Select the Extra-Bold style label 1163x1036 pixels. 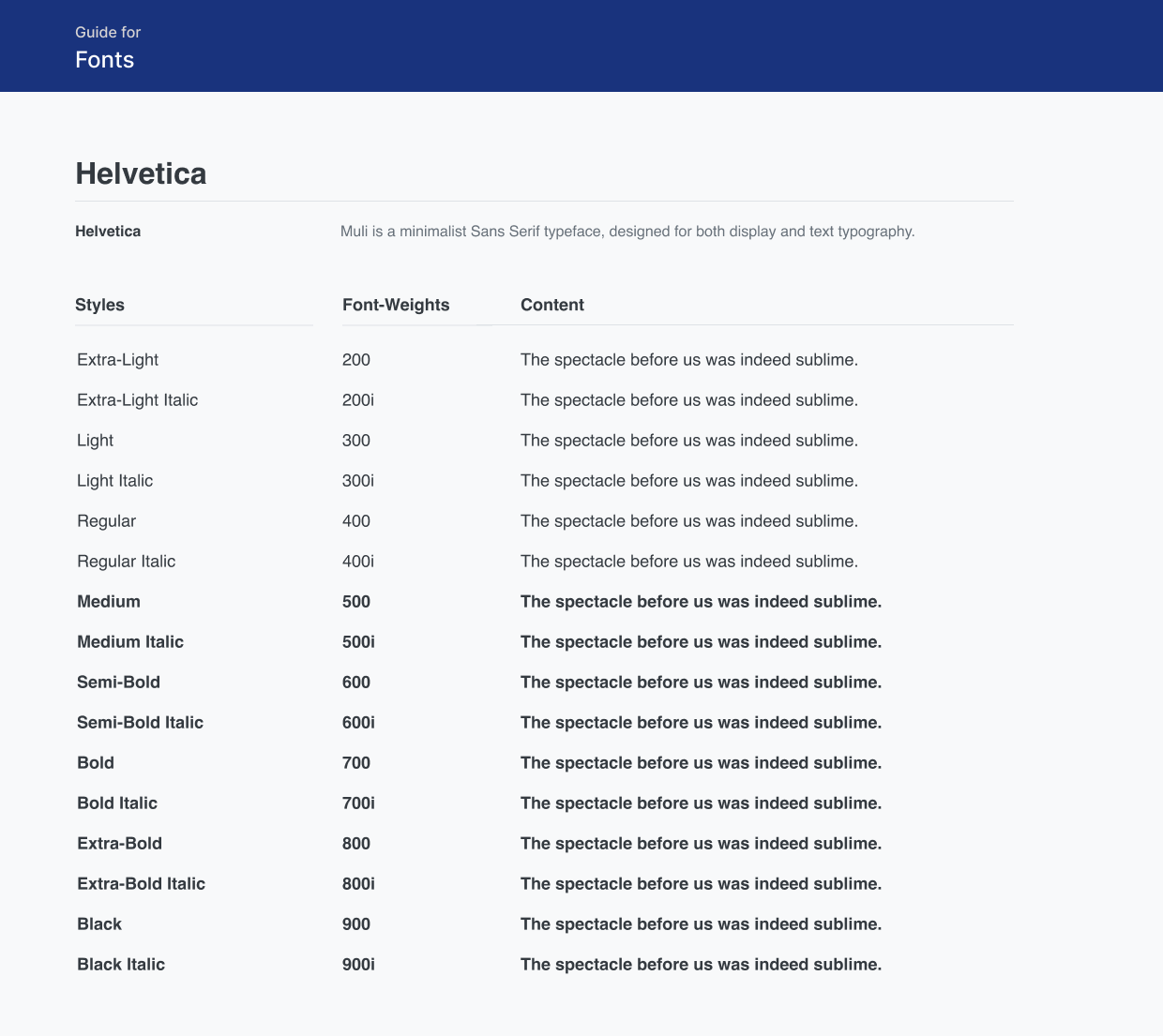click(x=119, y=844)
